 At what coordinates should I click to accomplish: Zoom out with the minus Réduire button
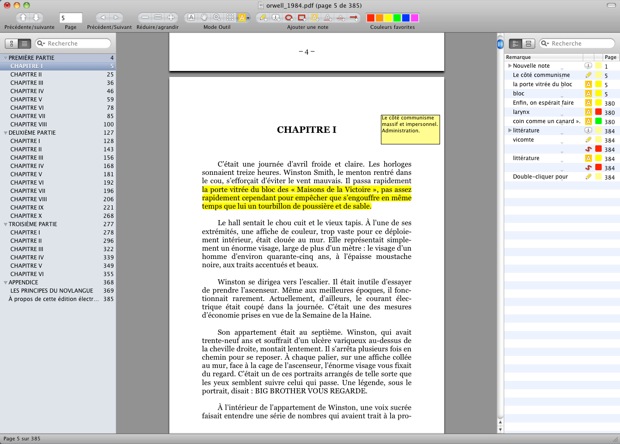(145, 17)
